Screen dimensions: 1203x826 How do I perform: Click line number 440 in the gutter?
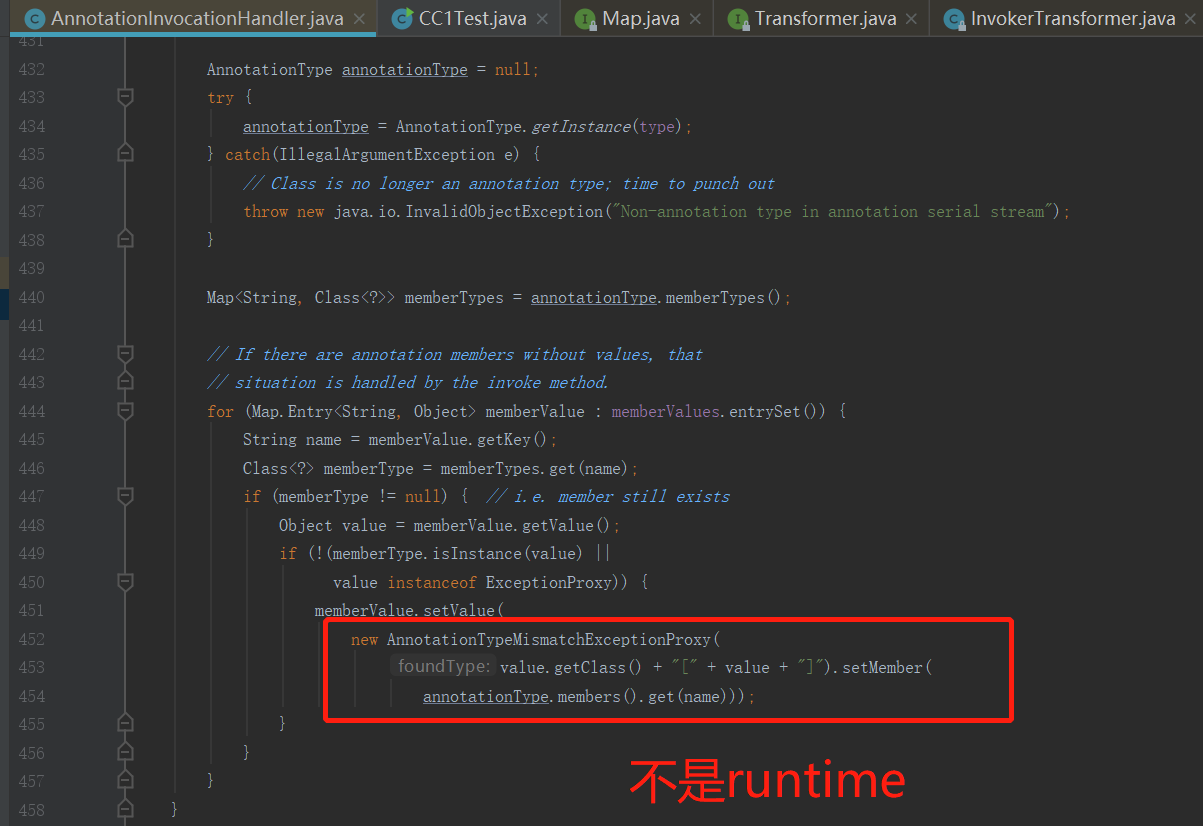[32, 298]
